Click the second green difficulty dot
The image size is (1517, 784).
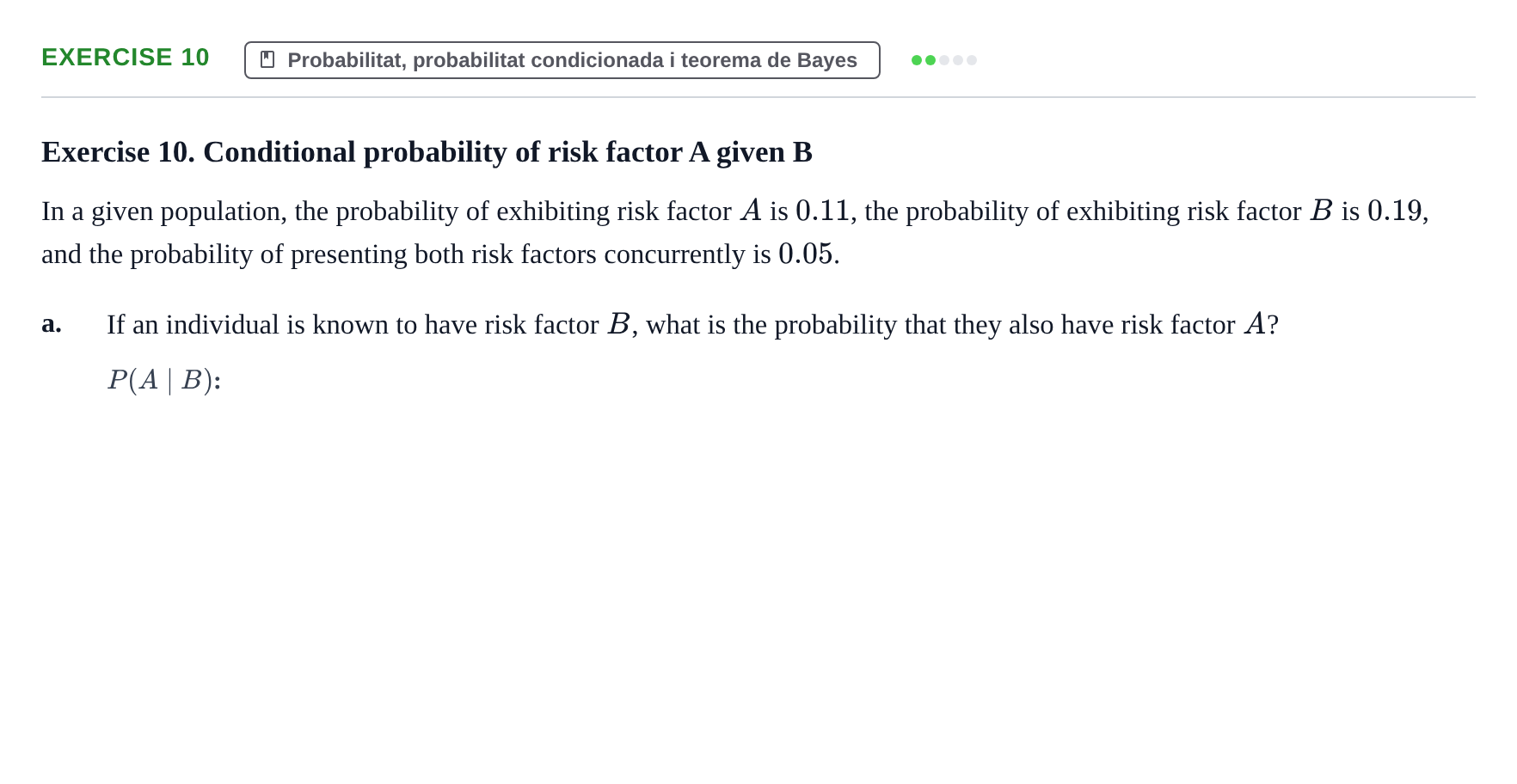coord(930,60)
